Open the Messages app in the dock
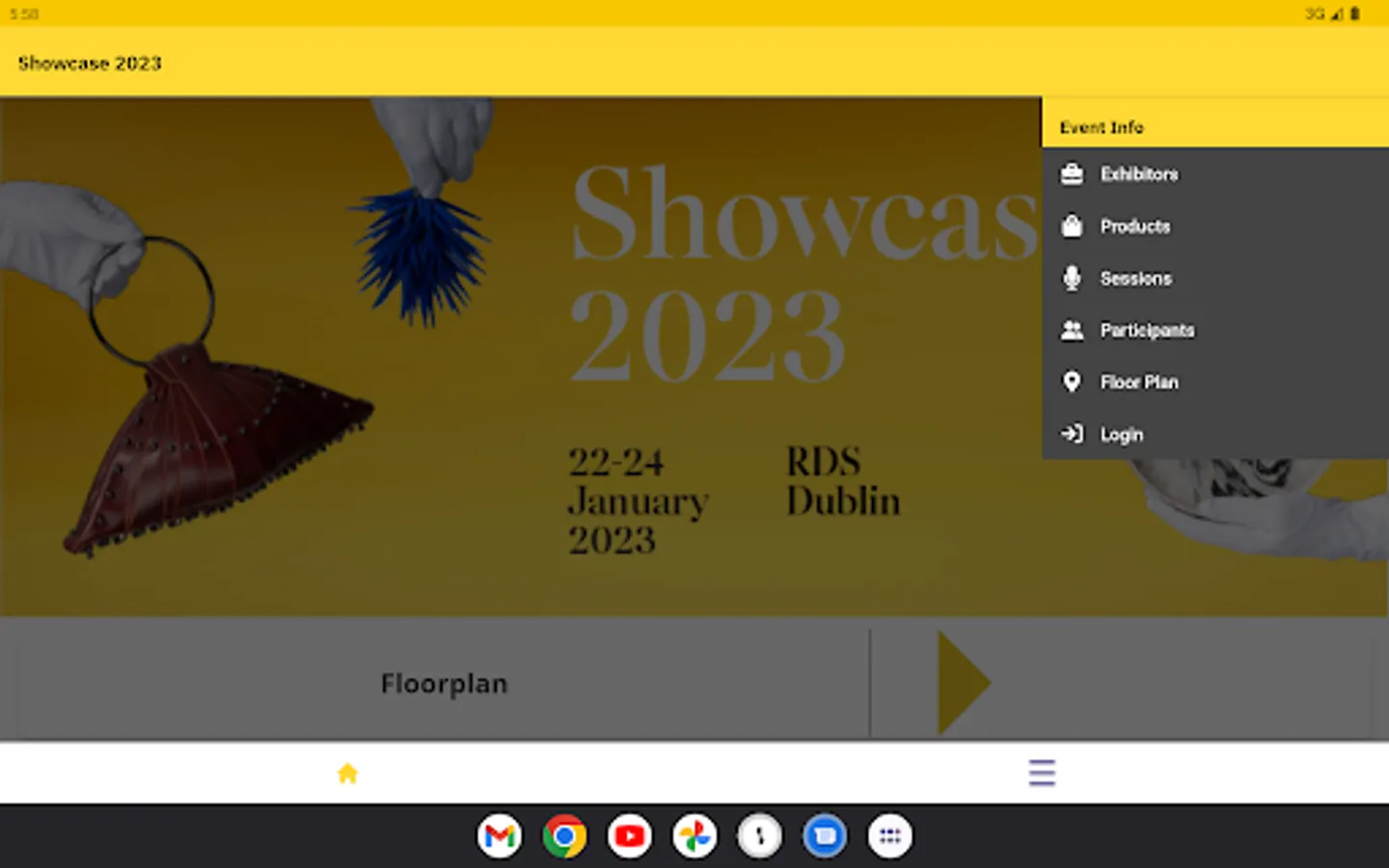The image size is (1389, 868). pyautogui.click(x=825, y=836)
